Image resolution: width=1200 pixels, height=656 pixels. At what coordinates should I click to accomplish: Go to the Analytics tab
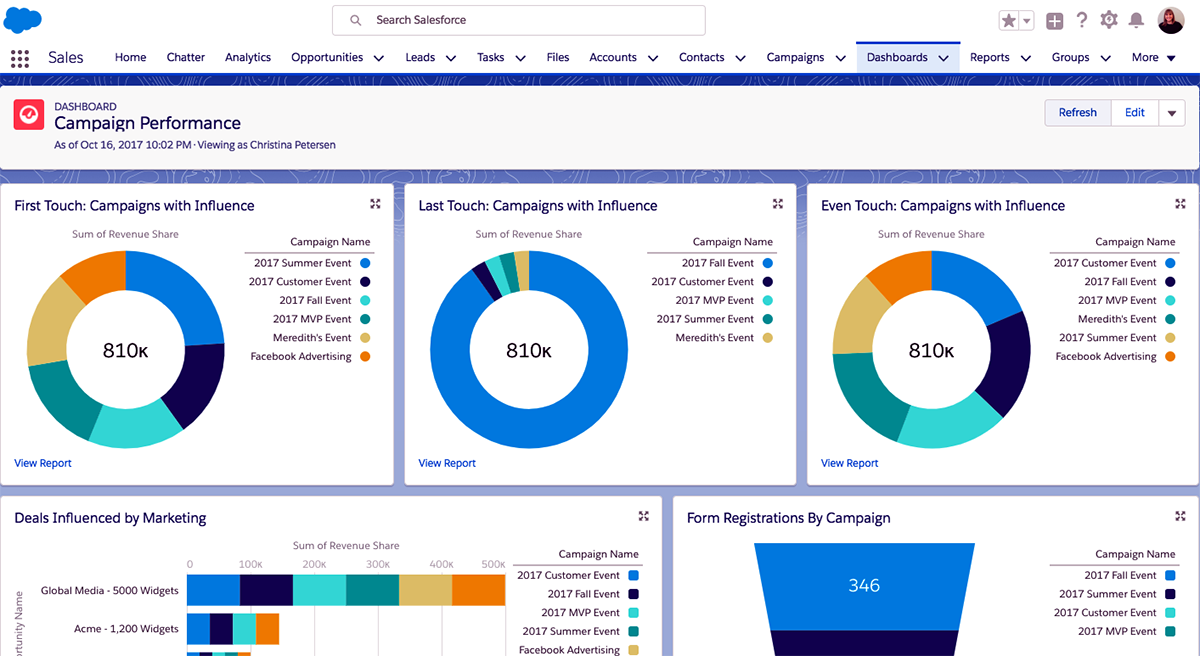pyautogui.click(x=247, y=57)
